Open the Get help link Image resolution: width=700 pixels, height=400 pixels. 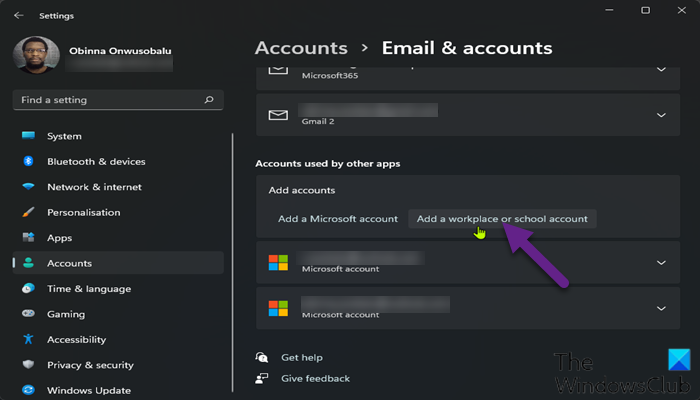click(302, 357)
